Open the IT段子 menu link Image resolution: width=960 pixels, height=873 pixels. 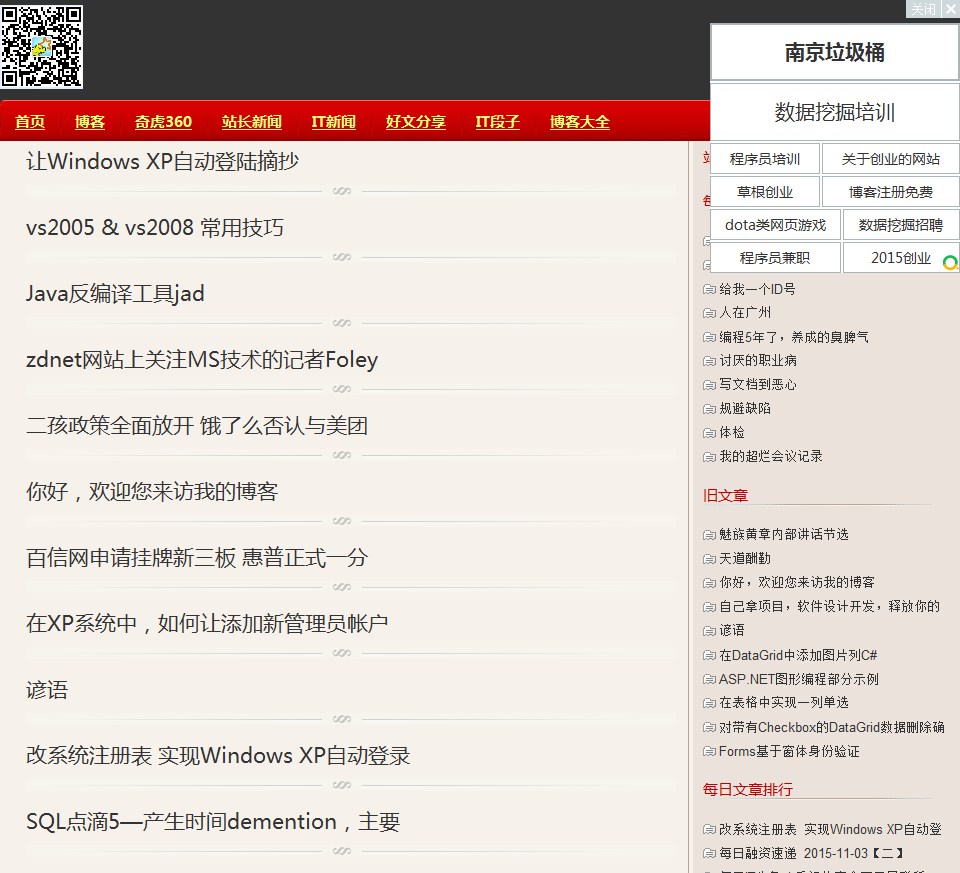coord(498,122)
